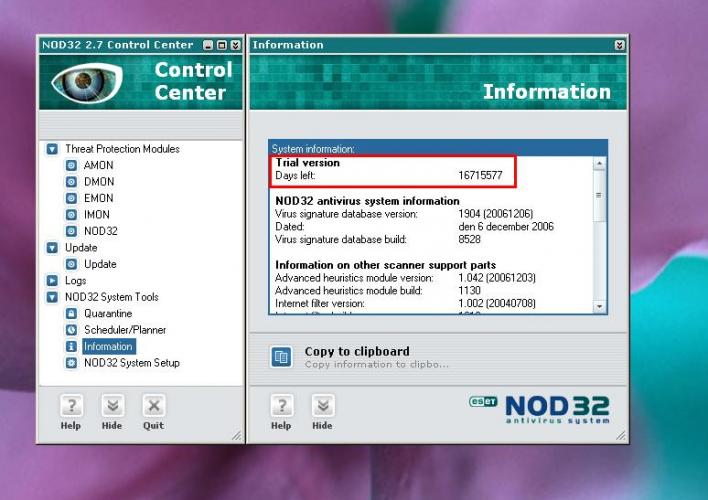Viewport: 708px width, 500px height.
Task: Click the Hide chevrons icon in Information window
Action: (323, 406)
